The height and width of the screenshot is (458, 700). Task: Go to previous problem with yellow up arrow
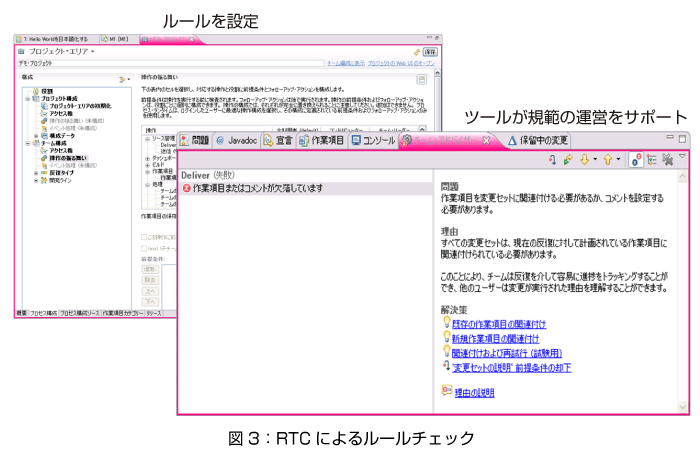coord(608,160)
